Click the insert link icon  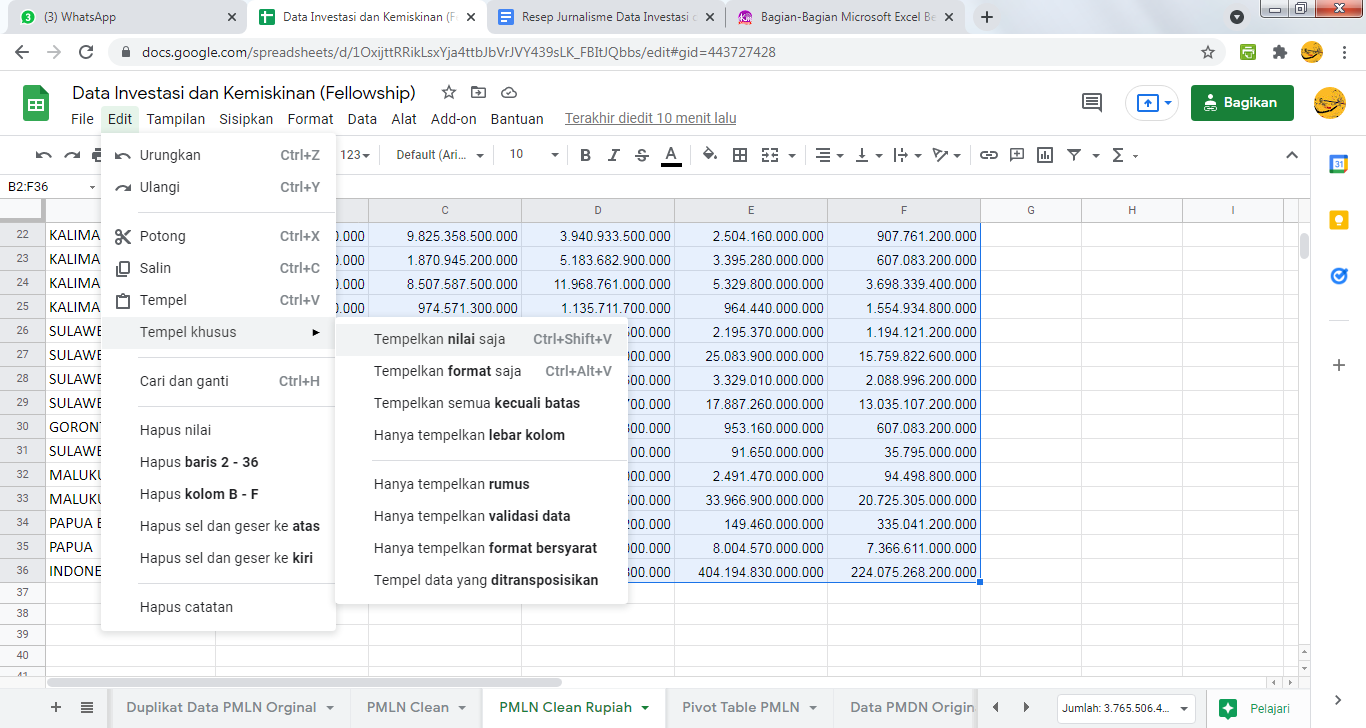pyautogui.click(x=989, y=155)
